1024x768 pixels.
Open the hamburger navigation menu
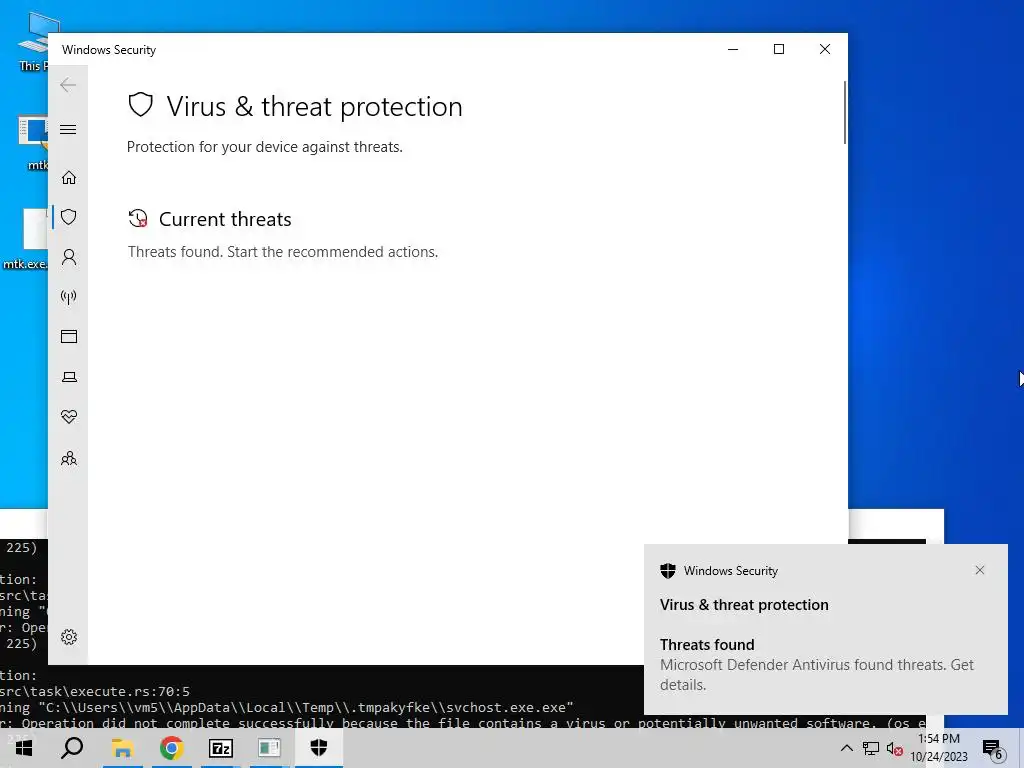point(68,129)
